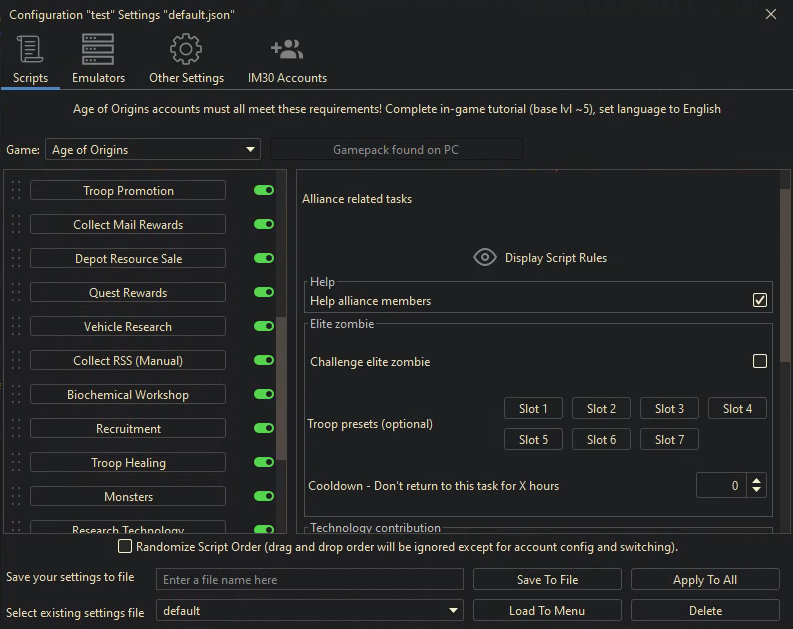
Task: Select troop preset Slot 3
Action: click(669, 408)
